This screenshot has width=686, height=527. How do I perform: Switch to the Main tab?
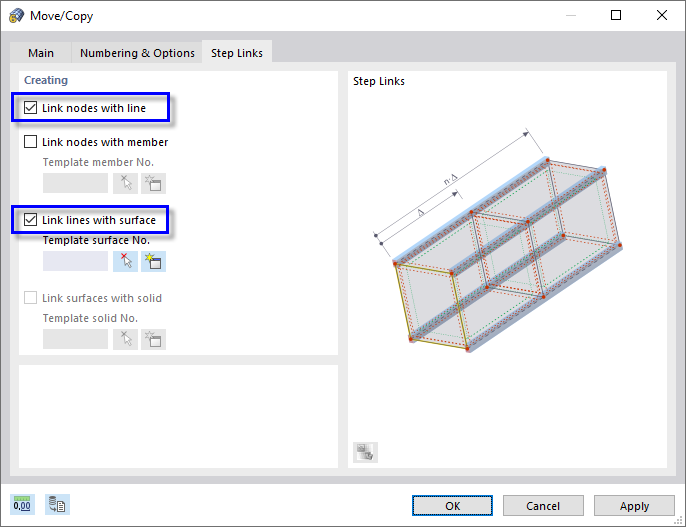(x=41, y=53)
